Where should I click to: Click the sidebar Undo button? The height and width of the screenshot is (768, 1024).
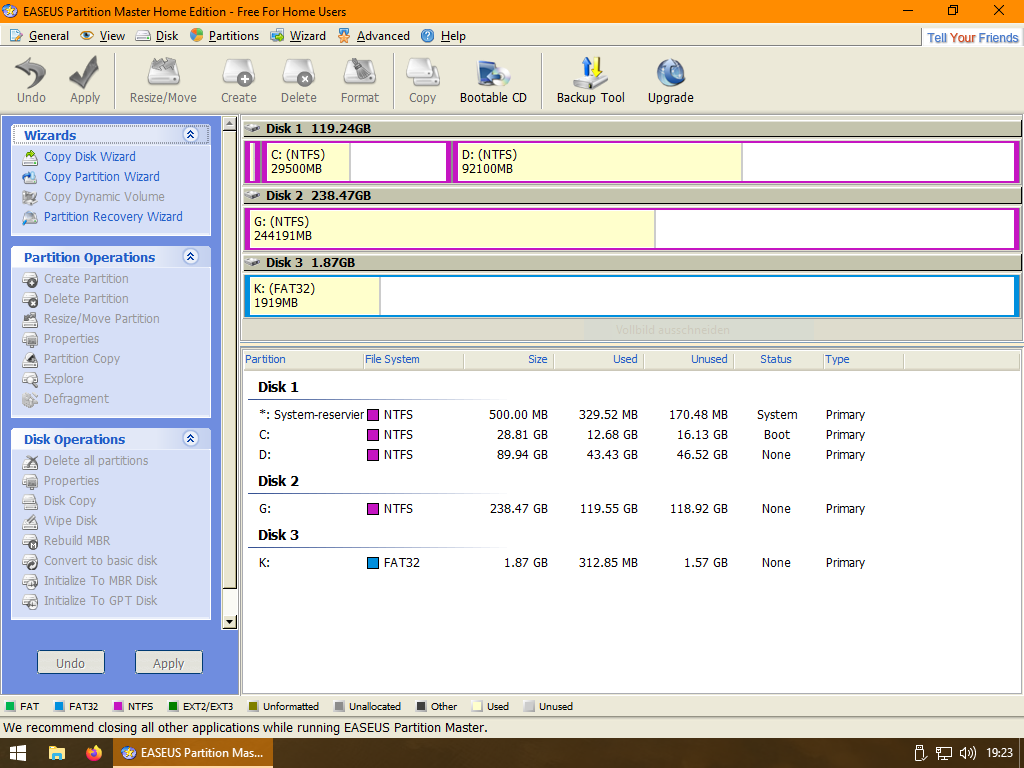(71, 663)
